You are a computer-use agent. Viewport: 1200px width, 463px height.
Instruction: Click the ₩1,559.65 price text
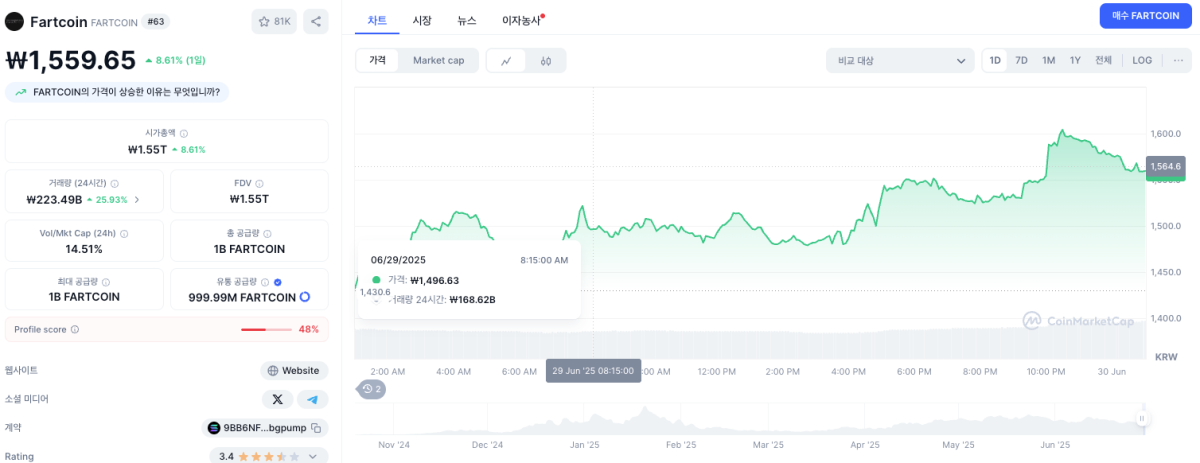(x=71, y=60)
